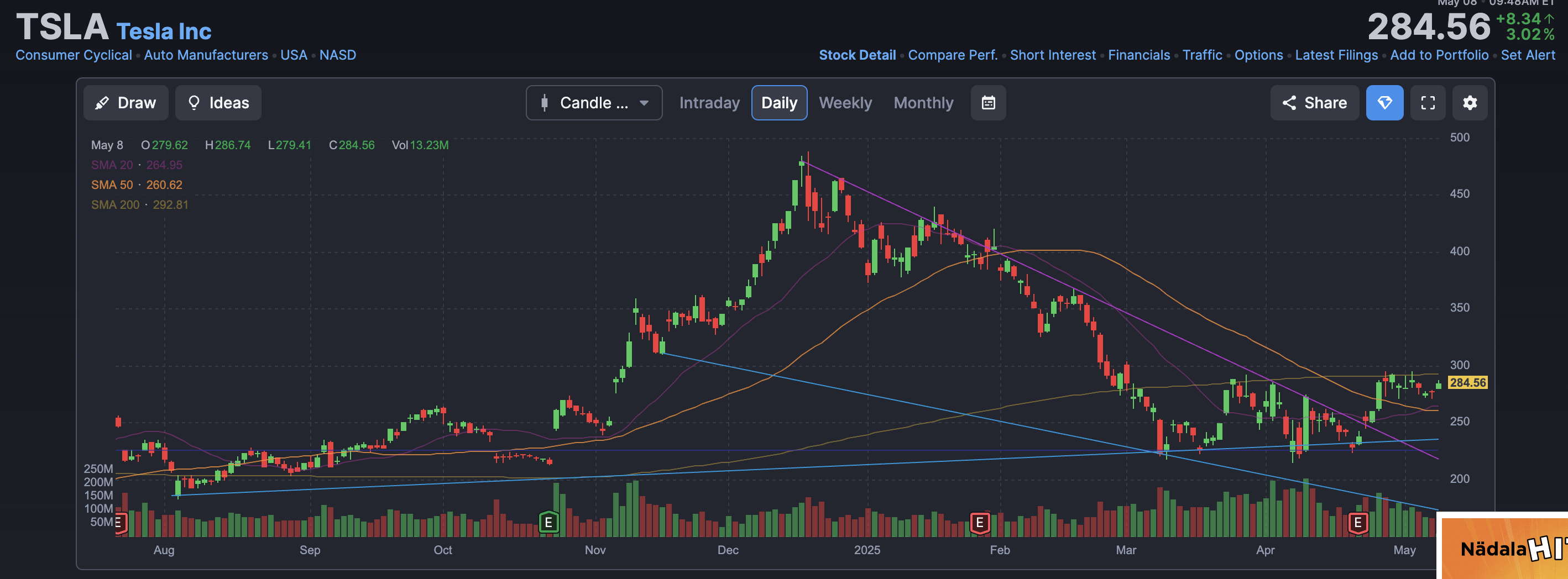
Task: Toggle the SMA 20 indicator label
Action: click(112, 165)
